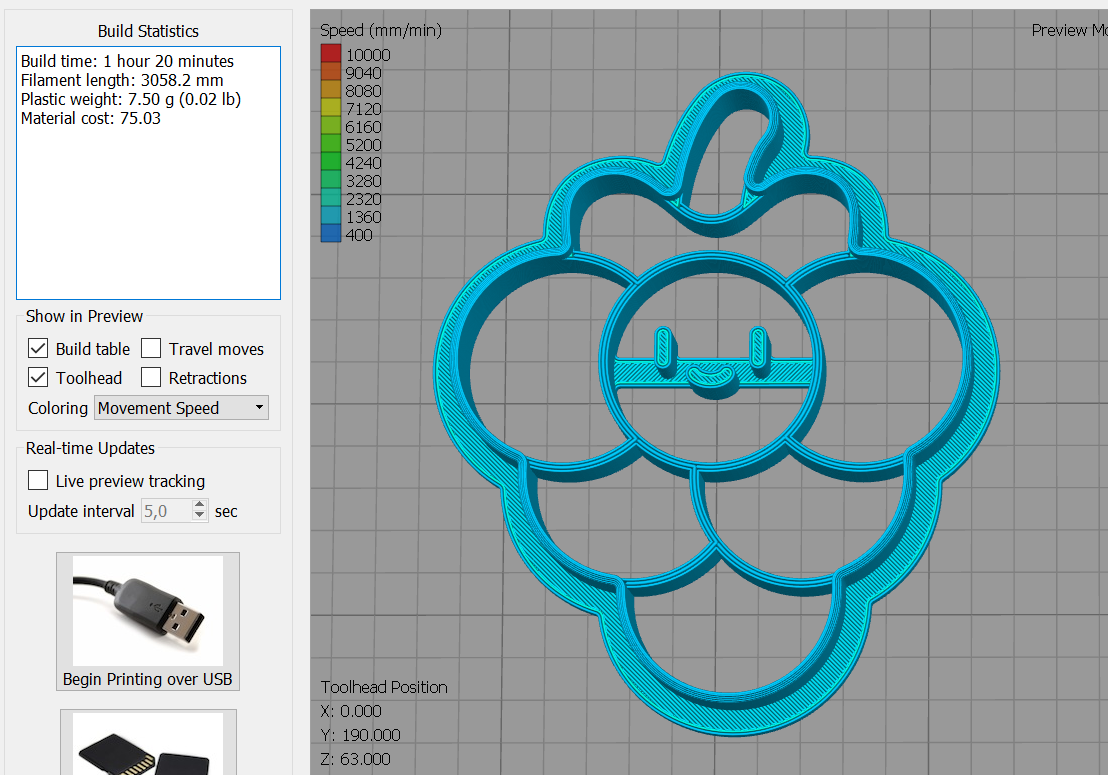Viewport: 1108px width, 775px height.
Task: Enable the Travel moves checkbox
Action: pos(151,348)
